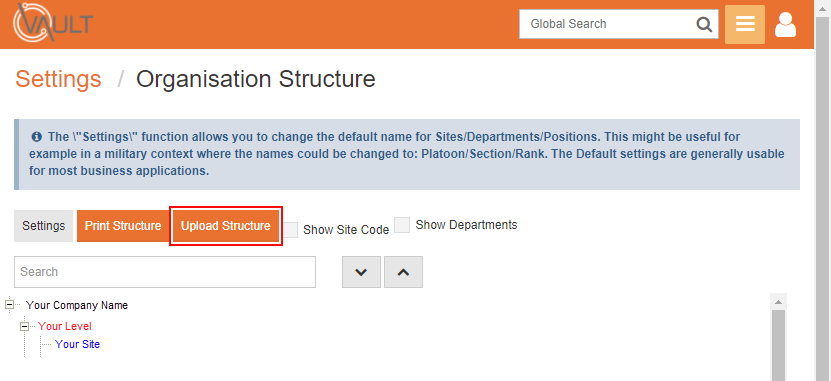Click the info icon in the blue banner
This screenshot has width=831, height=381.
pos(37,137)
